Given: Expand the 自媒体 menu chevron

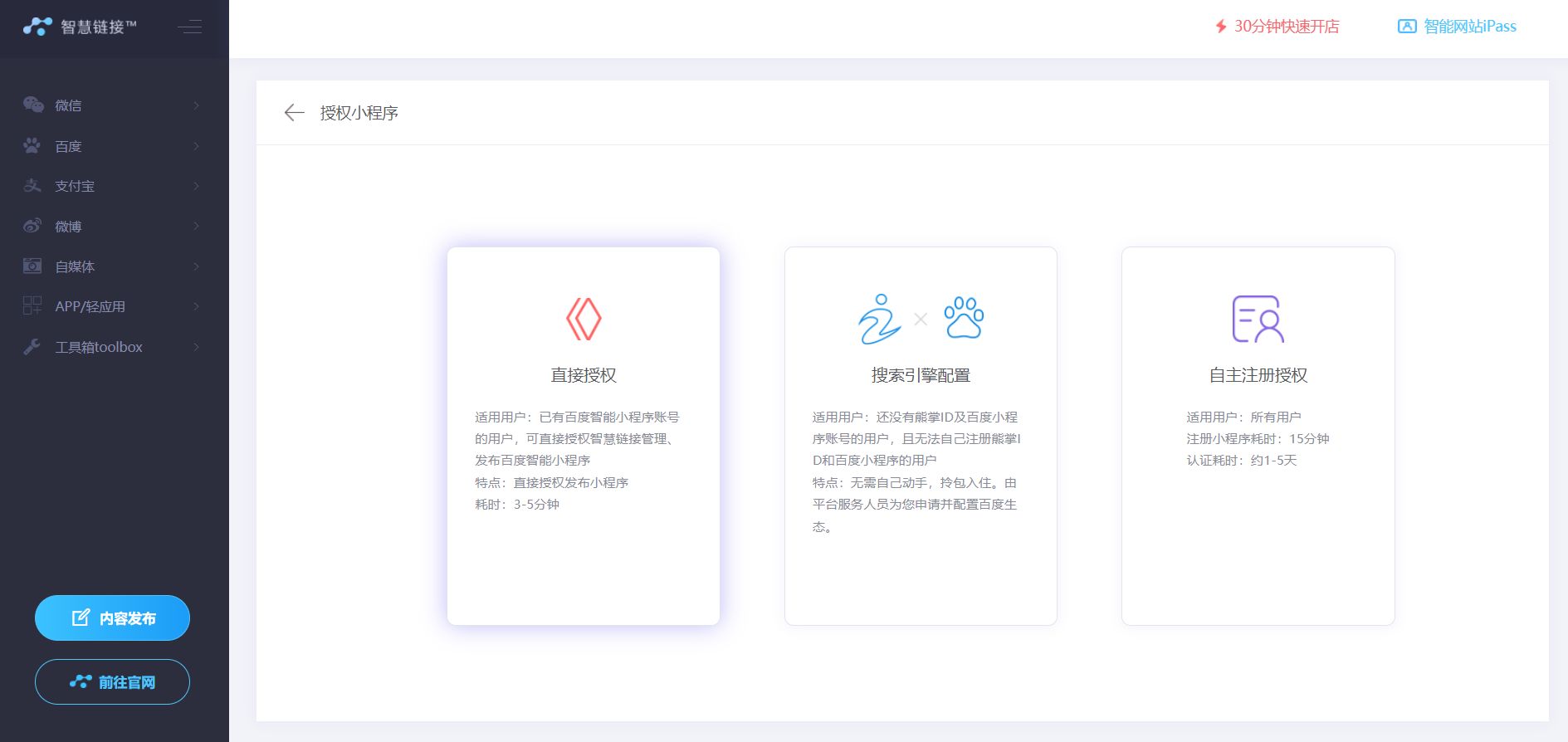Looking at the screenshot, I should pyautogui.click(x=197, y=266).
